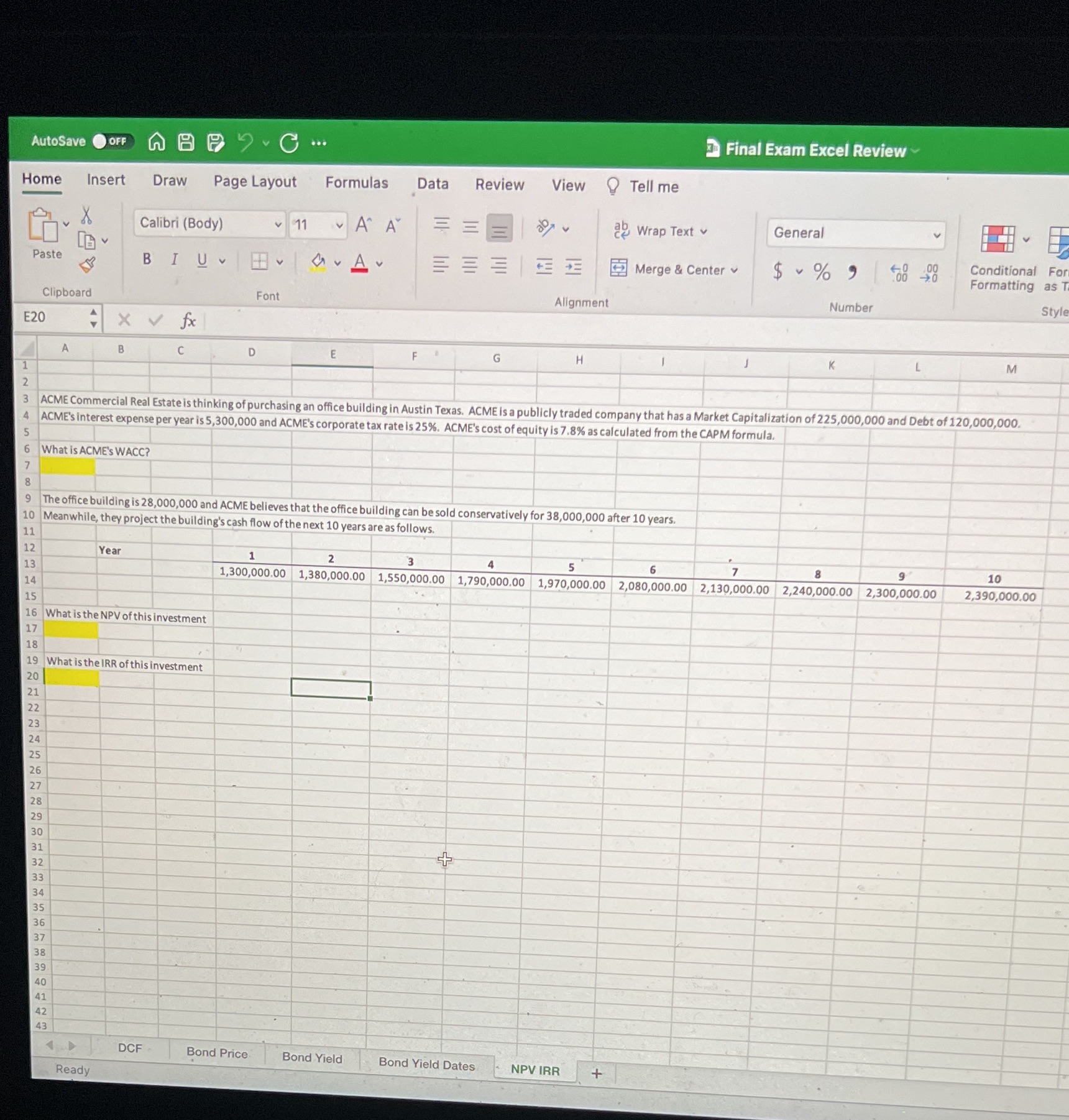Click the Comma Style icon
Image resolution: width=1069 pixels, height=1120 pixels.
coord(852,272)
